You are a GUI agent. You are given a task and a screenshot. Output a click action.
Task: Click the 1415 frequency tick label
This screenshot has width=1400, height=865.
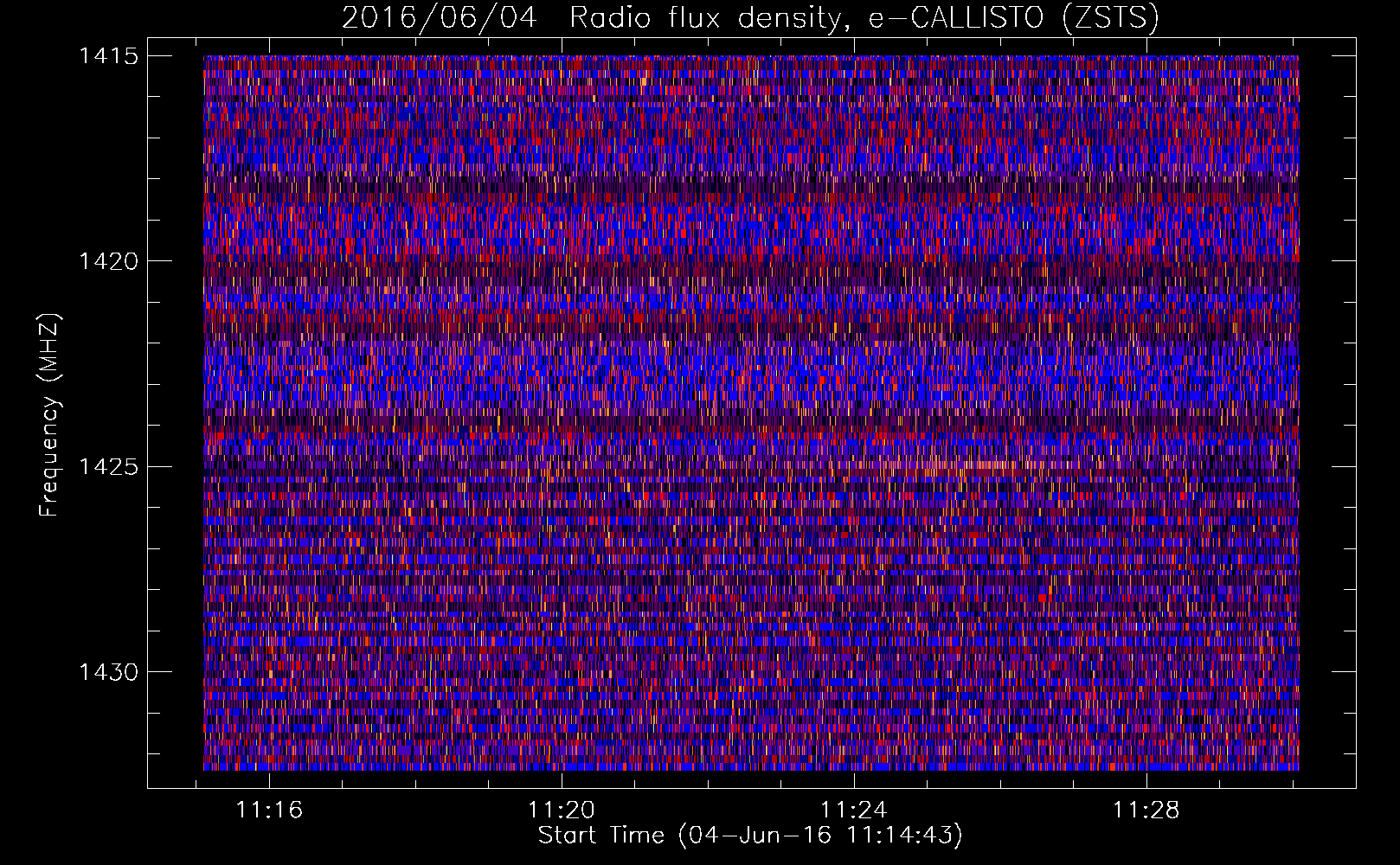click(109, 56)
